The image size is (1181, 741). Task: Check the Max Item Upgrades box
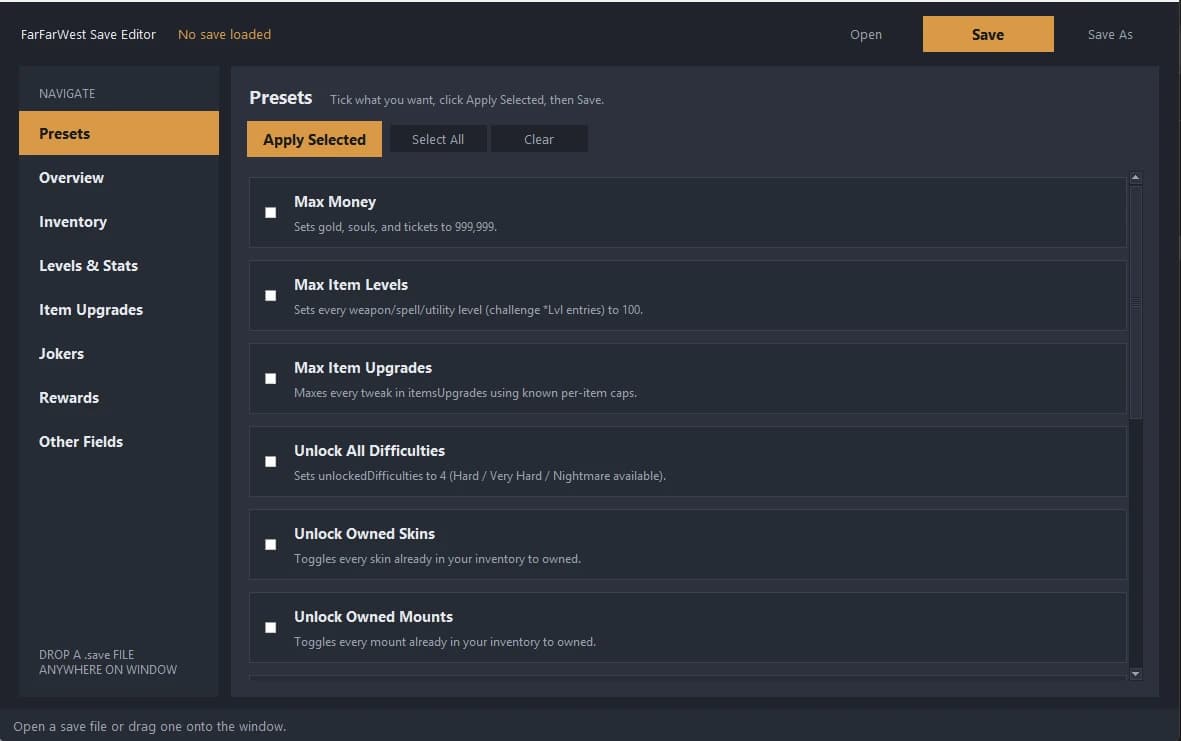tap(270, 378)
